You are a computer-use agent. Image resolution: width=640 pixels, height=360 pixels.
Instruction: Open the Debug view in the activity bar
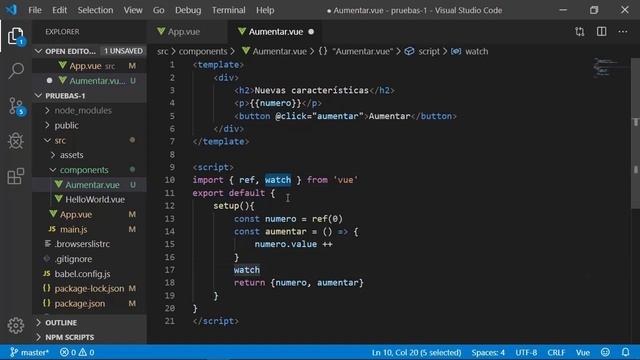(16, 141)
